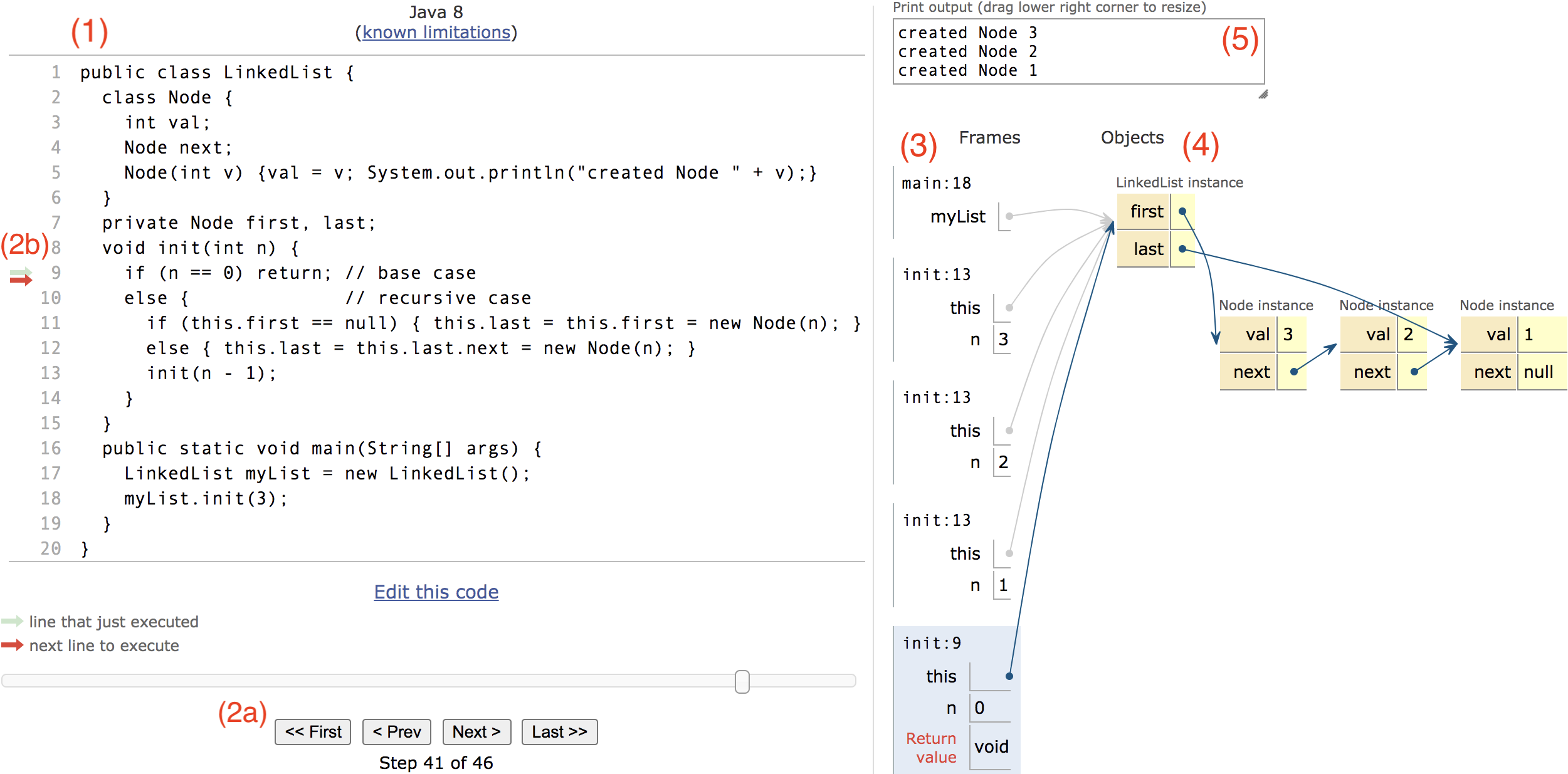The image size is (1568, 774).
Task: Switch focus to the Frames panel header
Action: (989, 138)
